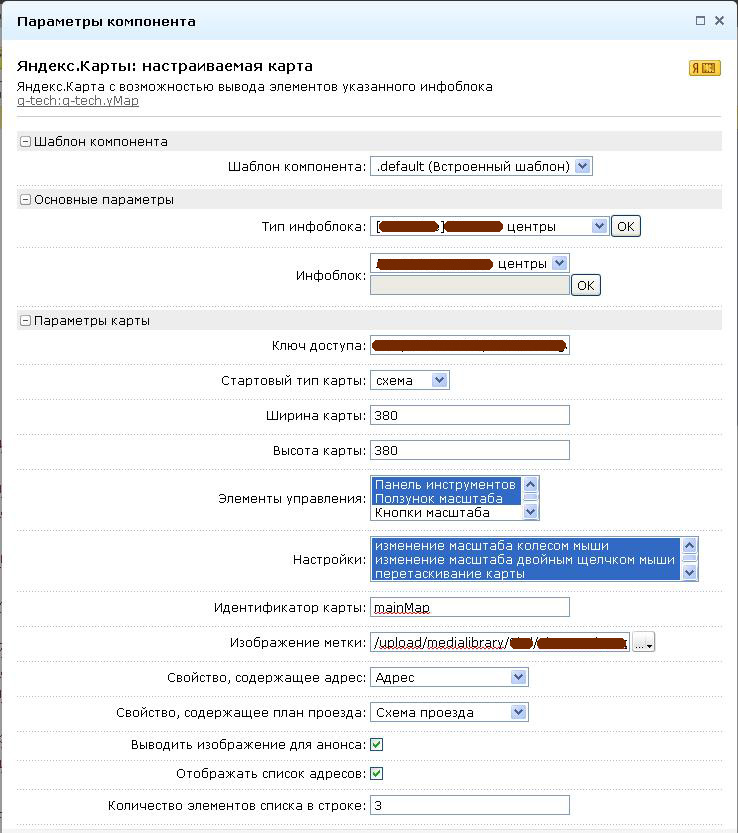Image resolution: width=738 pixels, height=833 pixels.
Task: Click OK next to Инфоблок field
Action: click(x=586, y=285)
